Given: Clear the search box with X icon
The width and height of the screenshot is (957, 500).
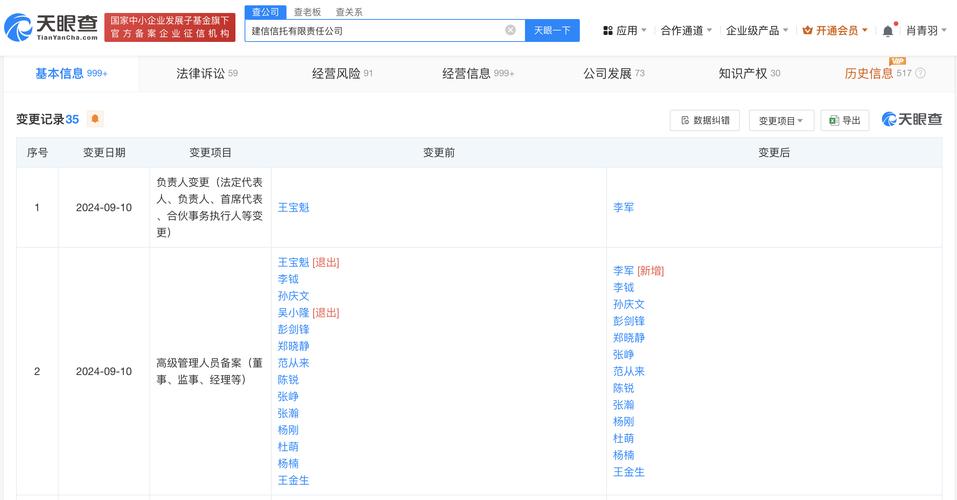Looking at the screenshot, I should tap(510, 30).
